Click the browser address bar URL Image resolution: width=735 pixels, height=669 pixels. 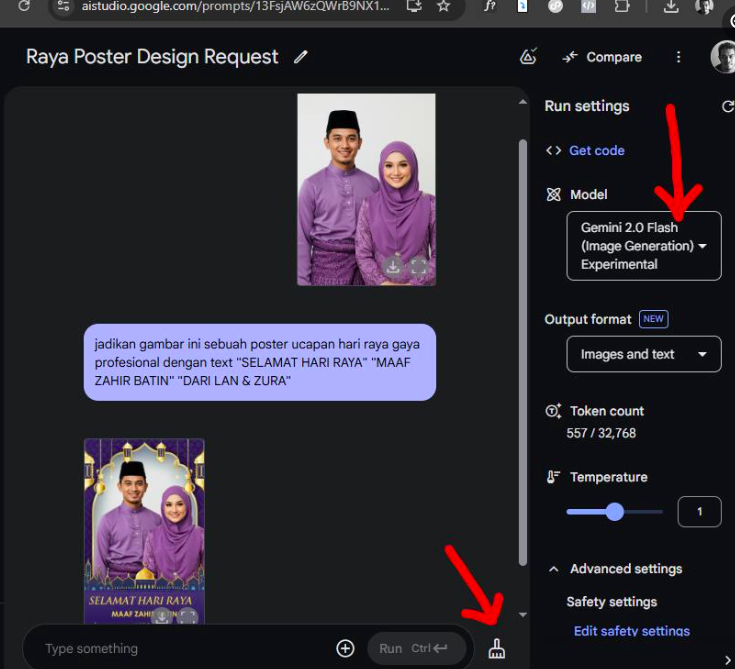[235, 6]
